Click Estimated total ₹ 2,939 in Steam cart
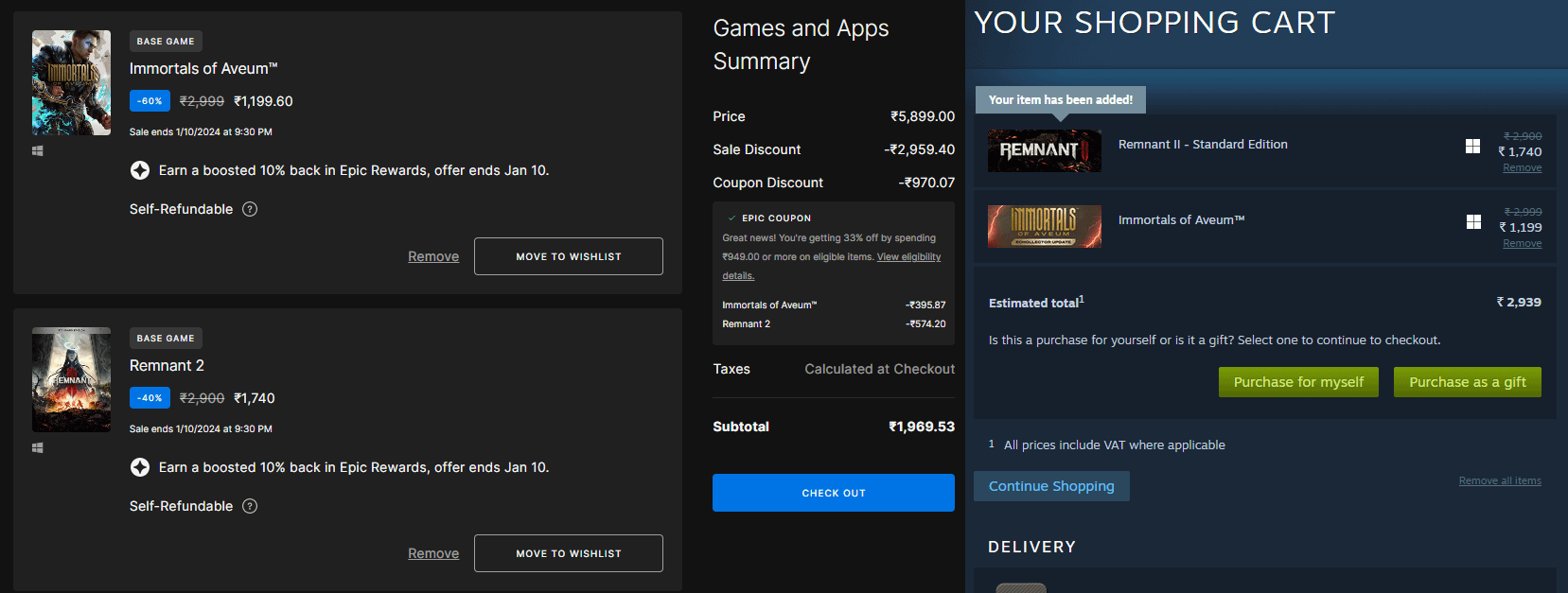This screenshot has width=1568, height=593. pyautogui.click(x=1519, y=303)
